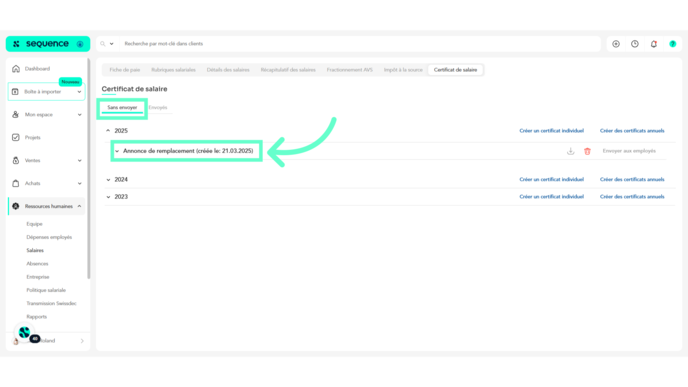
Task: Click the sidebar vertical scrollbar
Action: point(89,168)
